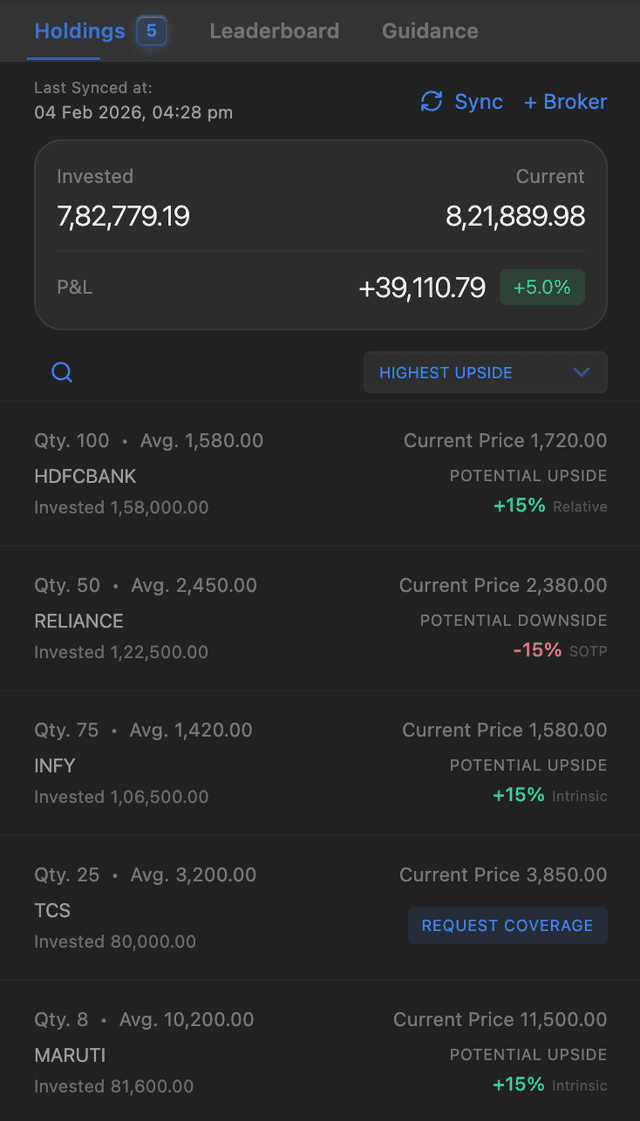
Task: Click the Intrinsic label next to INFY upside
Action: pyautogui.click(x=582, y=796)
